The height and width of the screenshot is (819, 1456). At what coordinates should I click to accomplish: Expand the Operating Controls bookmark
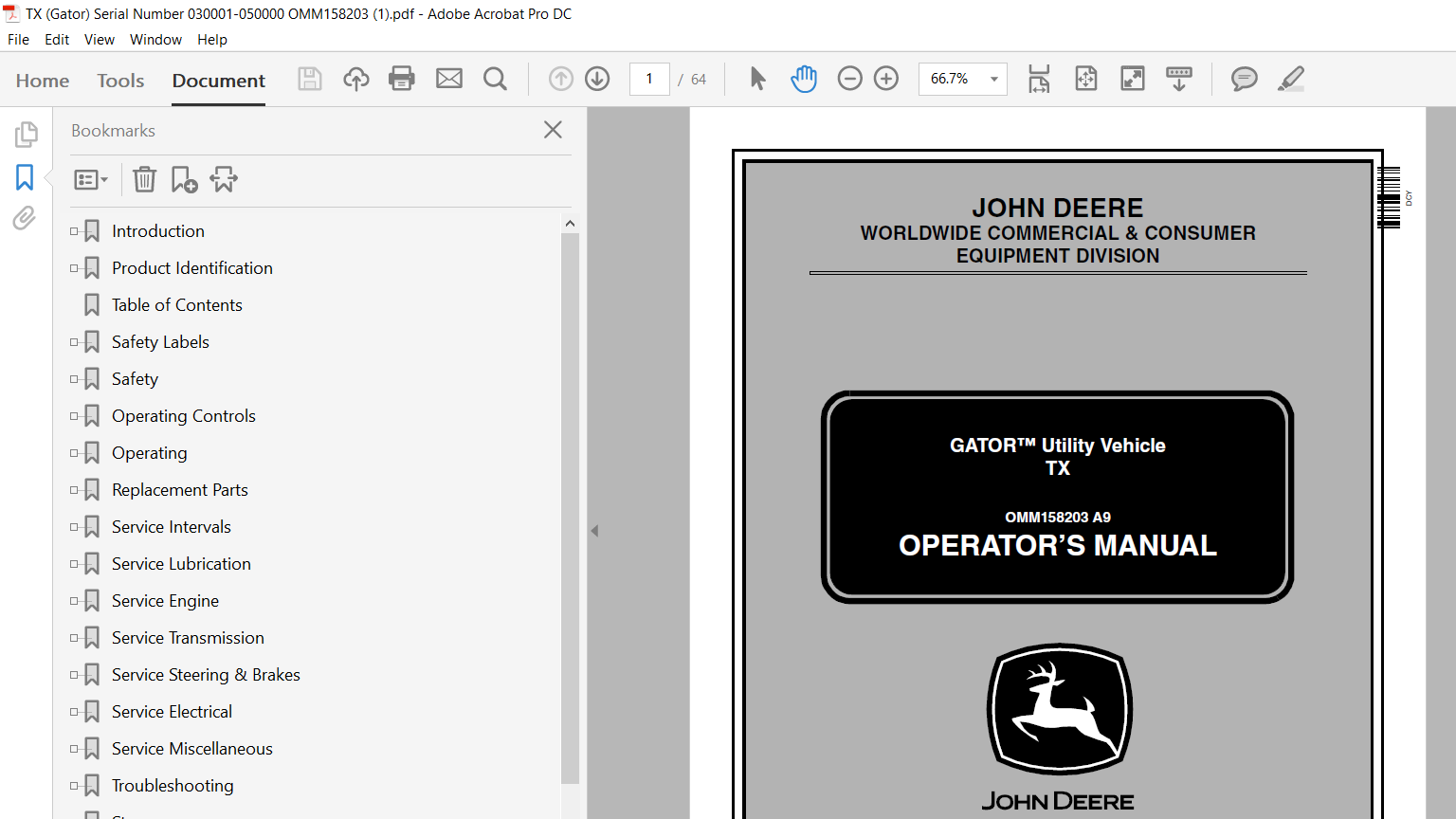point(74,416)
